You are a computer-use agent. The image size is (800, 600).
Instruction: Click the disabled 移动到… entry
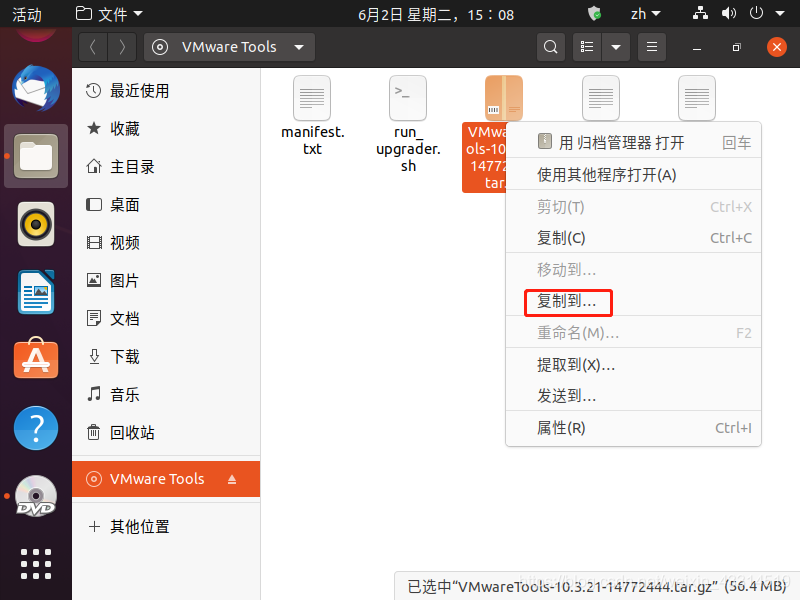633,269
